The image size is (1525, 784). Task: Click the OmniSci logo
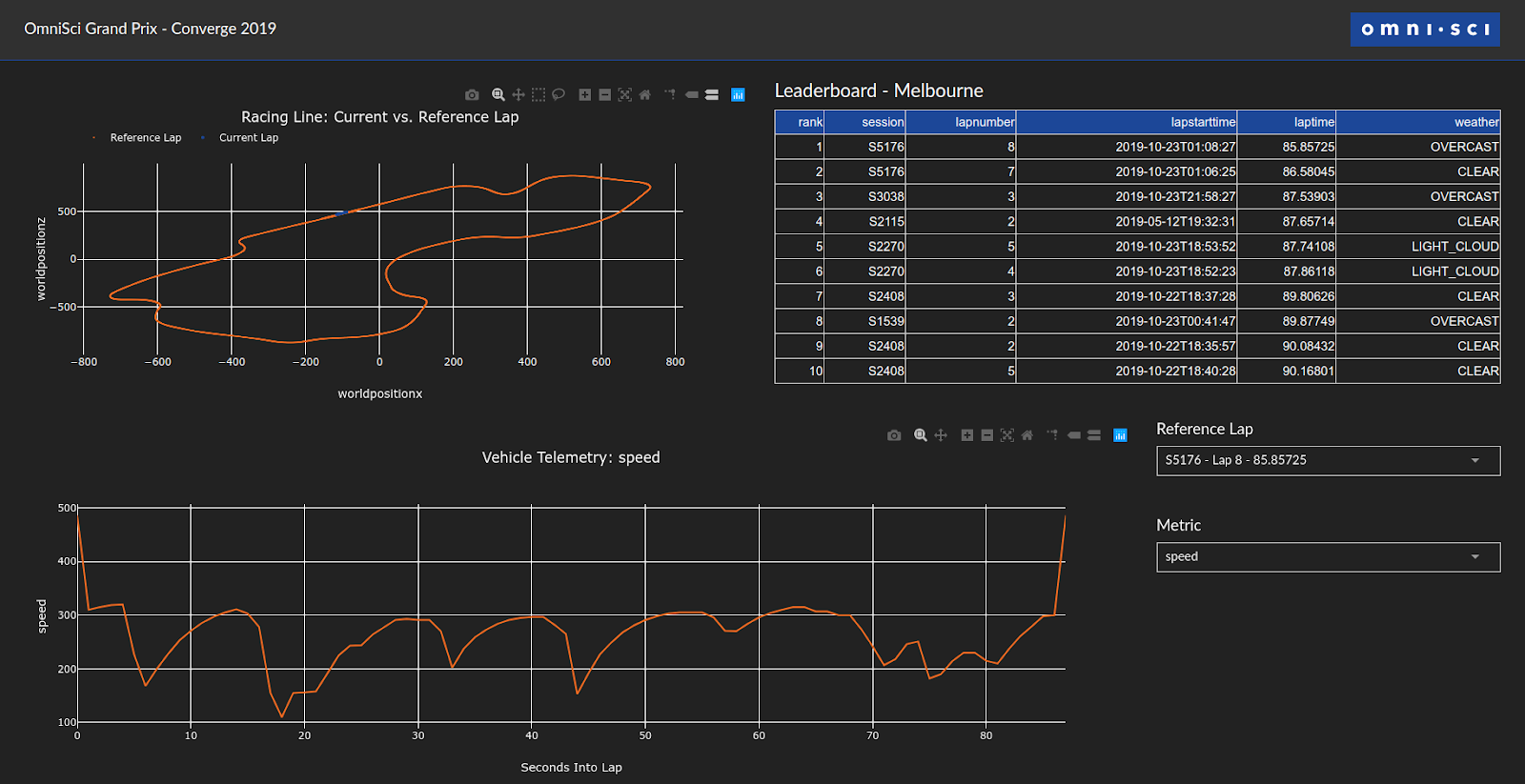pos(1425,30)
